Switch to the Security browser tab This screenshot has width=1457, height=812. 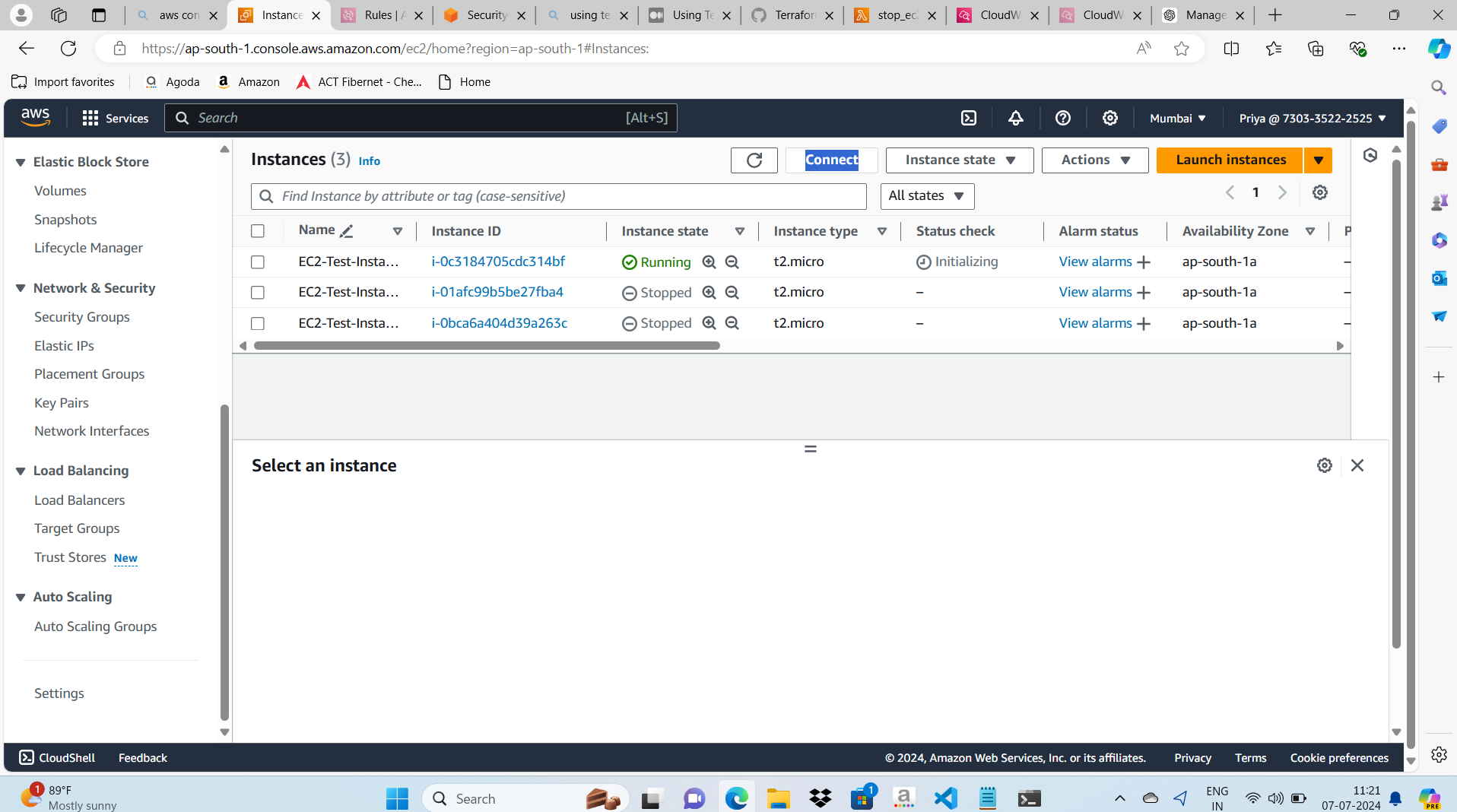(484, 15)
